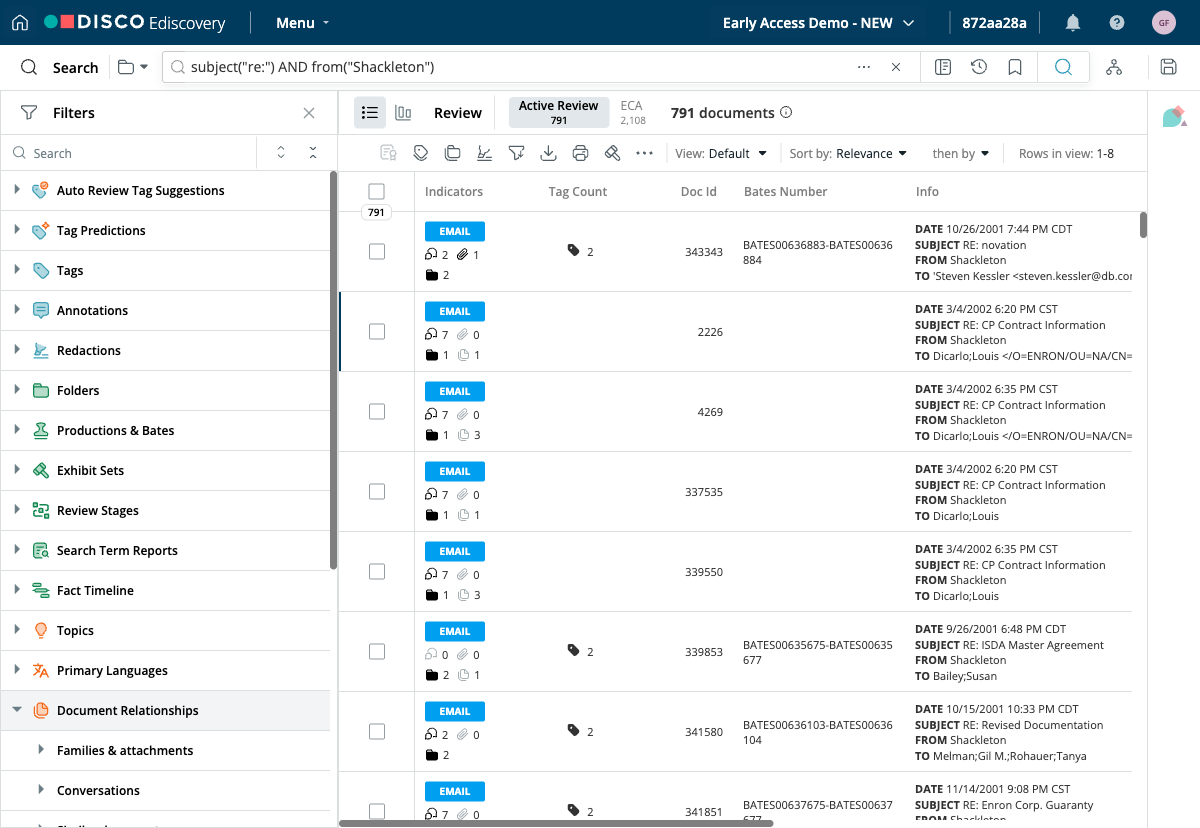Viewport: 1200px width, 828px height.
Task: Click the bookmark saved search icon
Action: point(1015,67)
